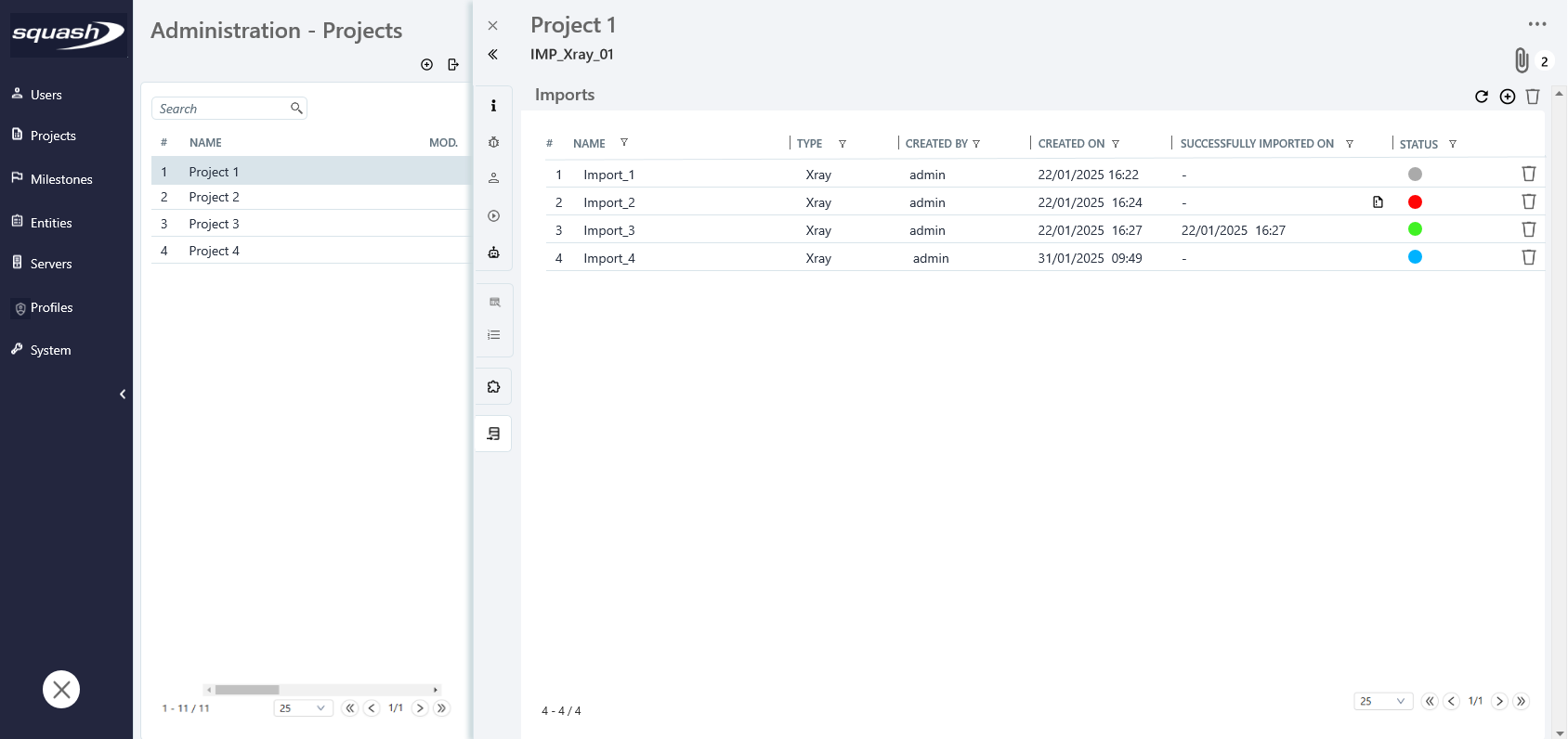Select Project 3 in project list

(214, 224)
